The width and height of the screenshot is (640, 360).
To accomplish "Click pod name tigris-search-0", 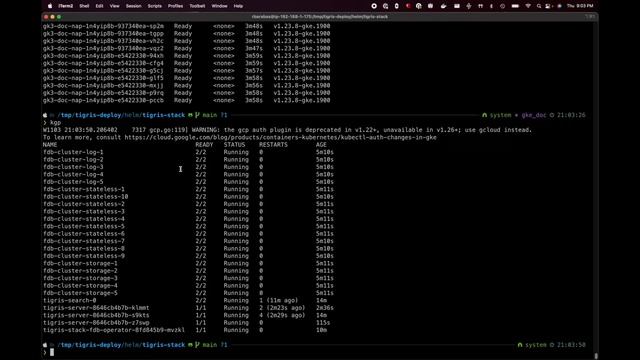I will [69, 300].
